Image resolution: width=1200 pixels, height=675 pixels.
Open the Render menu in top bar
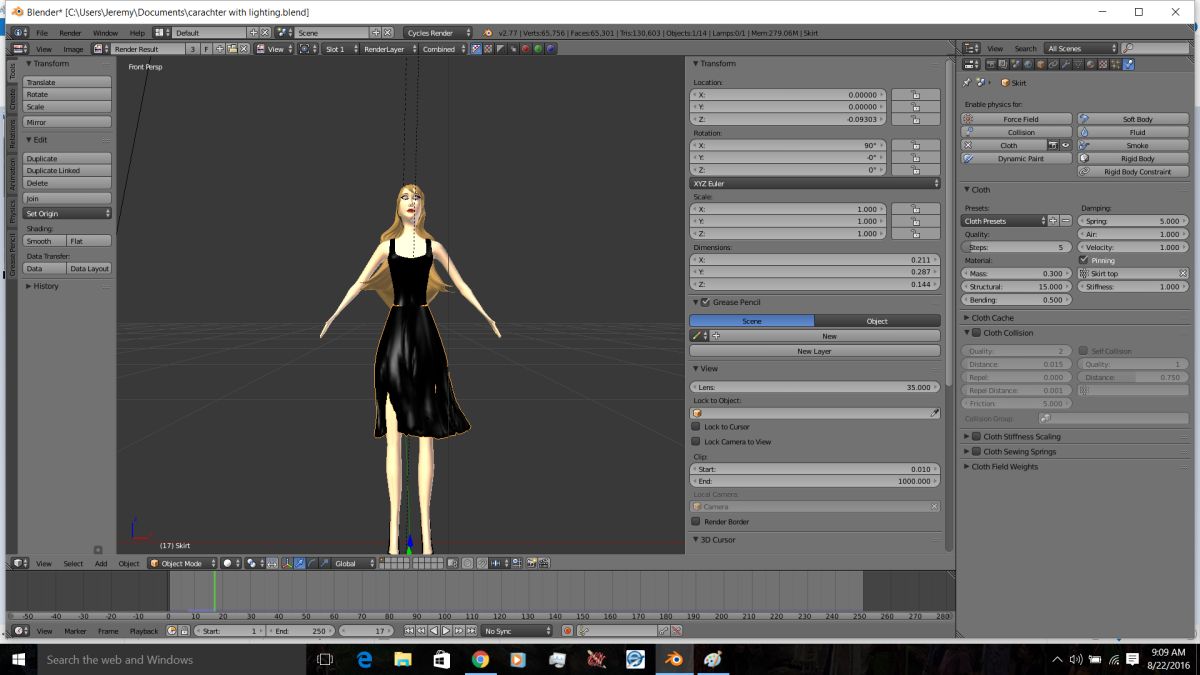[x=70, y=33]
